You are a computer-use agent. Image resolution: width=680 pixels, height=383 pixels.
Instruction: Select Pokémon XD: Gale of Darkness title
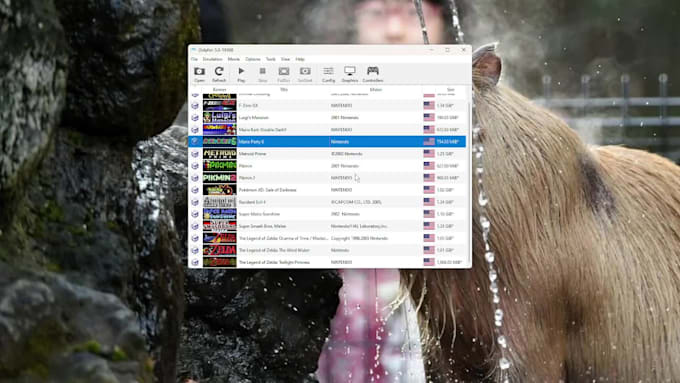pos(267,190)
